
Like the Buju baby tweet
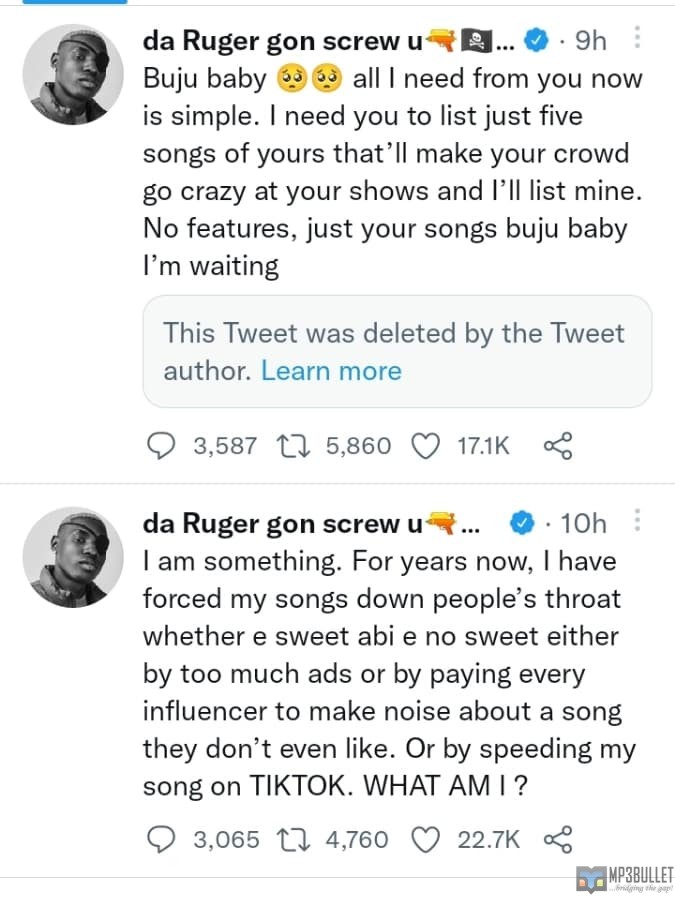click(x=426, y=446)
